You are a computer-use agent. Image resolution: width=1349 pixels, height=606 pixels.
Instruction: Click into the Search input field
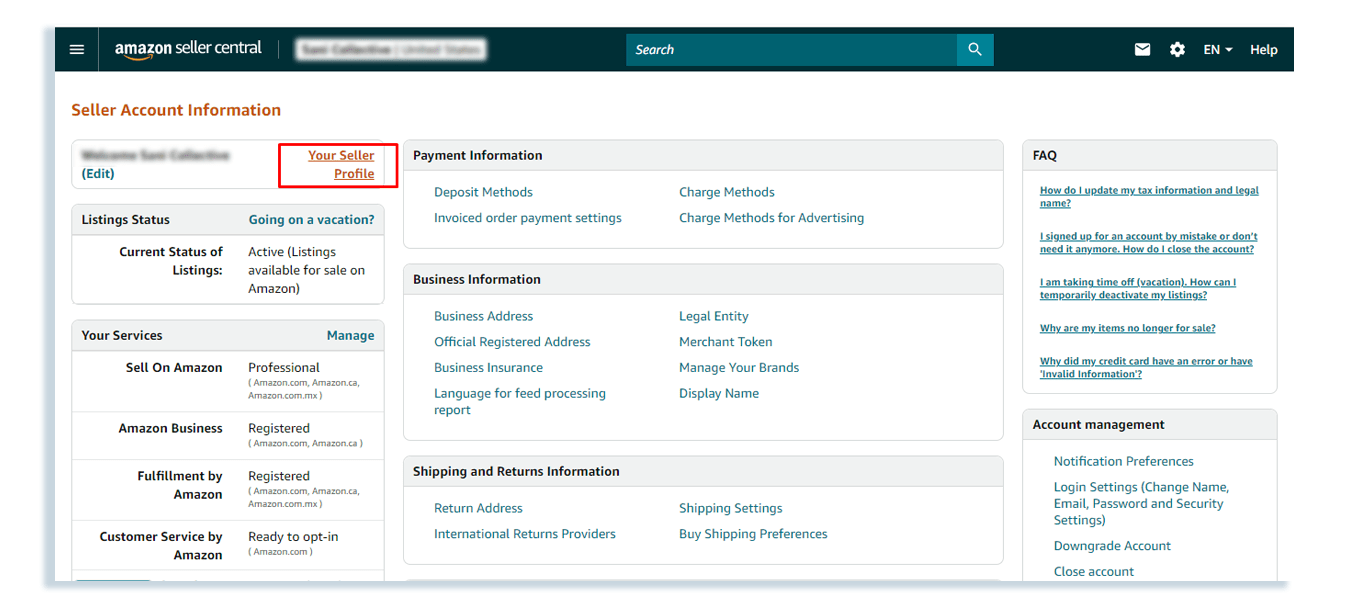[x=790, y=50]
